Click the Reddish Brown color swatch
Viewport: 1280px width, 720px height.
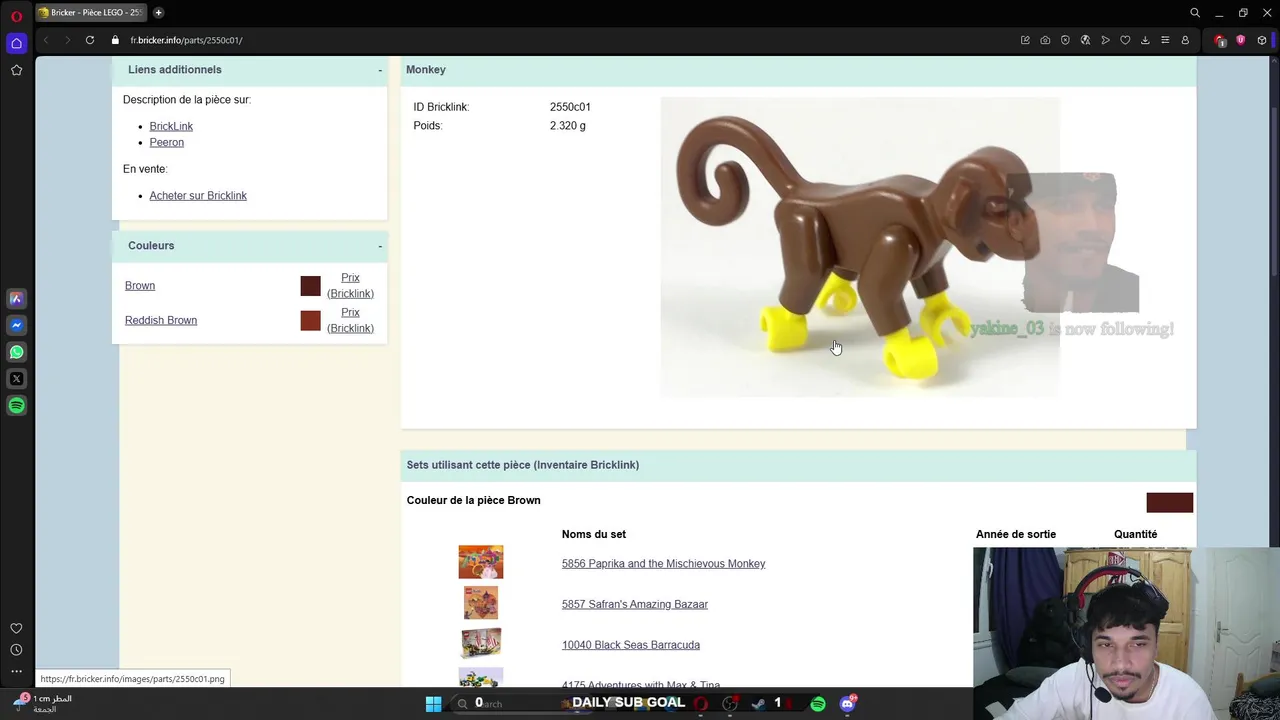310,321
